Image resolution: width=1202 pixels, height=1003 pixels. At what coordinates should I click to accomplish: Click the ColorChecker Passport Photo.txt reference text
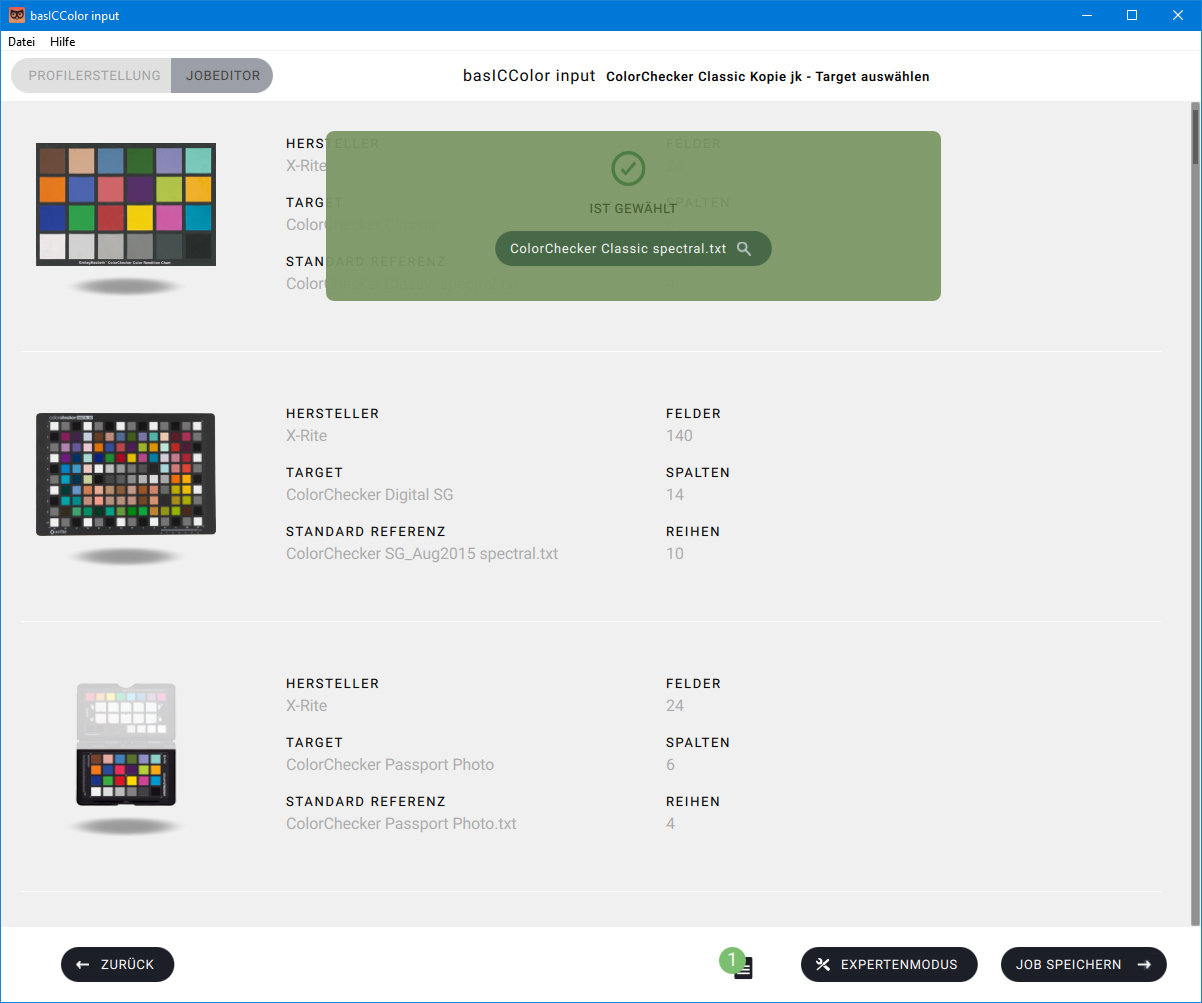click(x=401, y=824)
